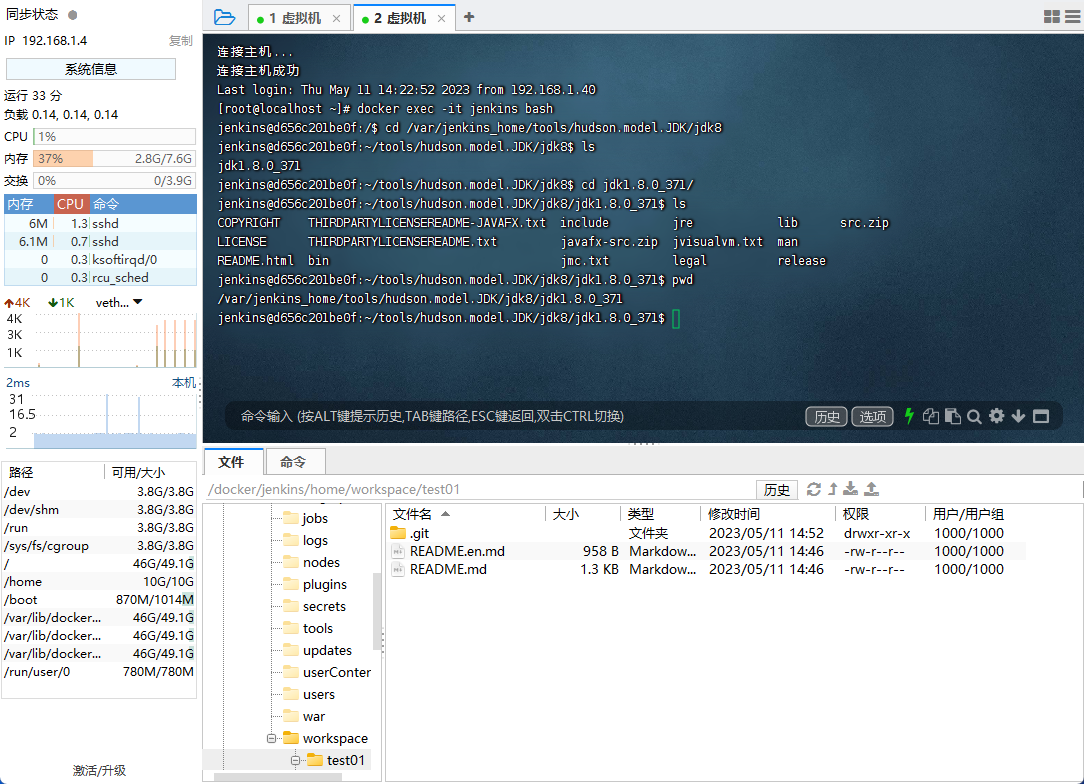
Task: Open the hamburger main menu
Action: pos(1073,17)
